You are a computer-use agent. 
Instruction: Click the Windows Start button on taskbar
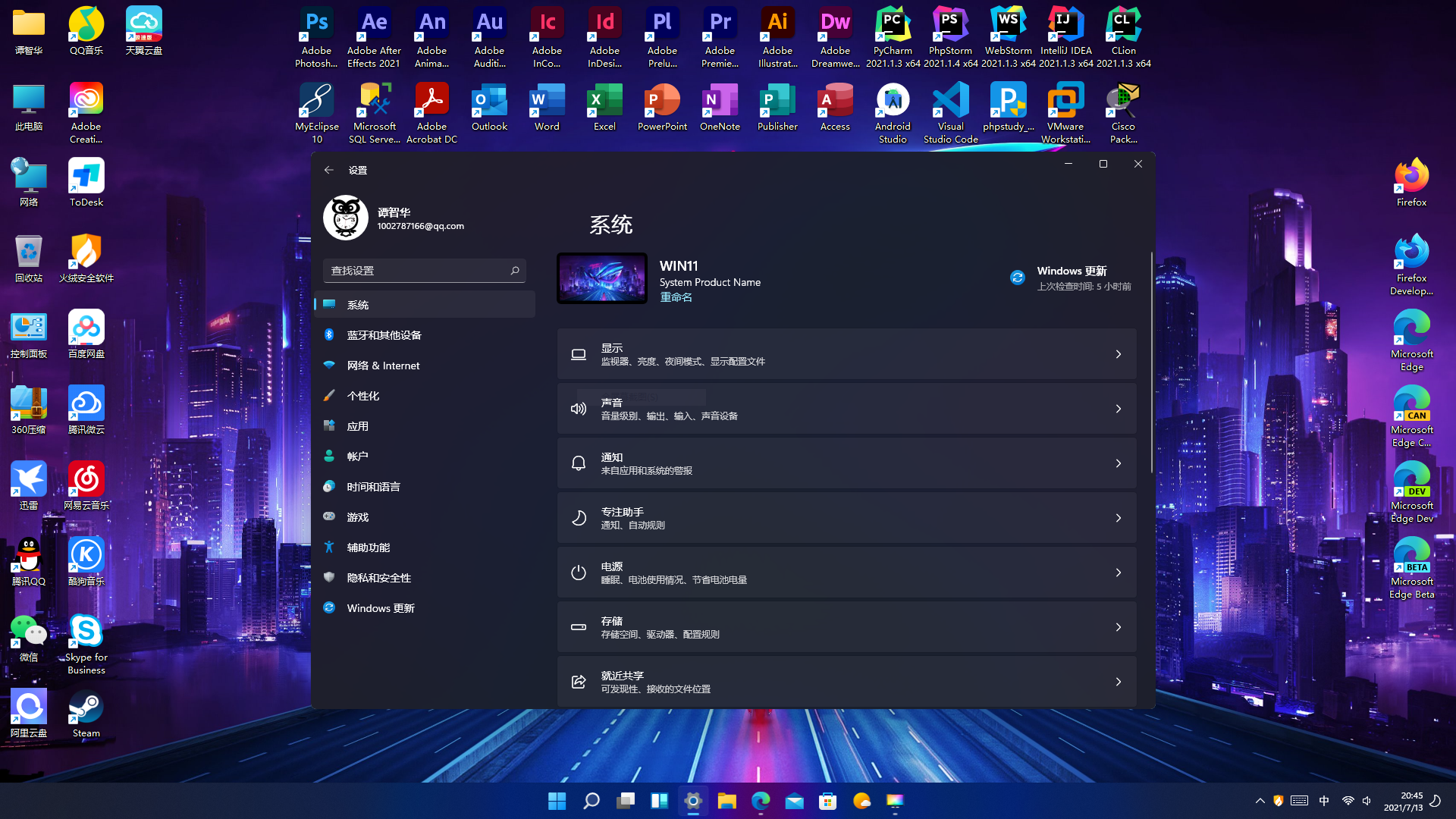[557, 801]
